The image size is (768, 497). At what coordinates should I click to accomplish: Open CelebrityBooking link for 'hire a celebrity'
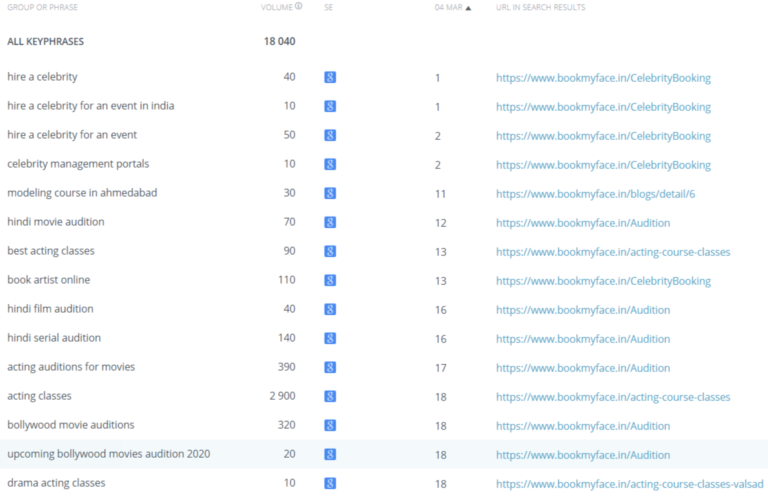pos(603,78)
